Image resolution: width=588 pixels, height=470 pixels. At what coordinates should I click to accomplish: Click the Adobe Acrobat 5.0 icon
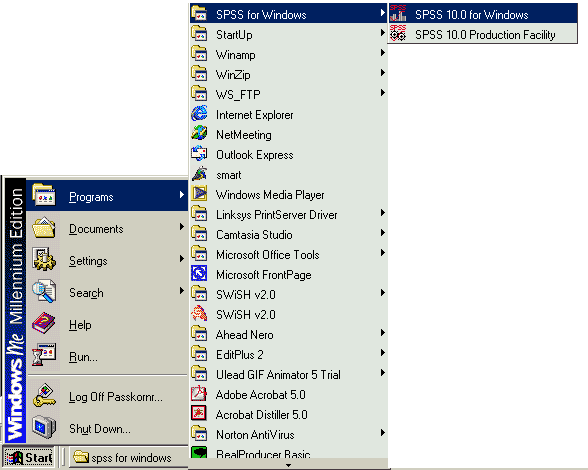[x=199, y=393]
